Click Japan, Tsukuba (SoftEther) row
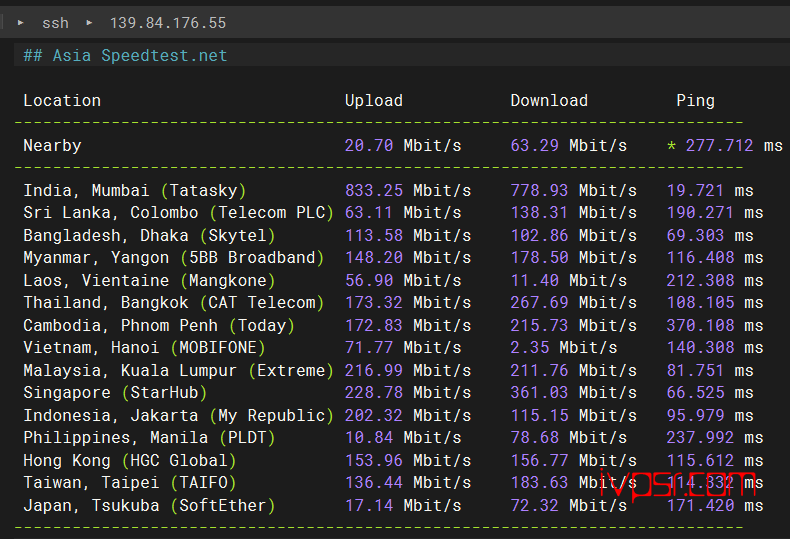Image resolution: width=790 pixels, height=539 pixels. [149, 505]
